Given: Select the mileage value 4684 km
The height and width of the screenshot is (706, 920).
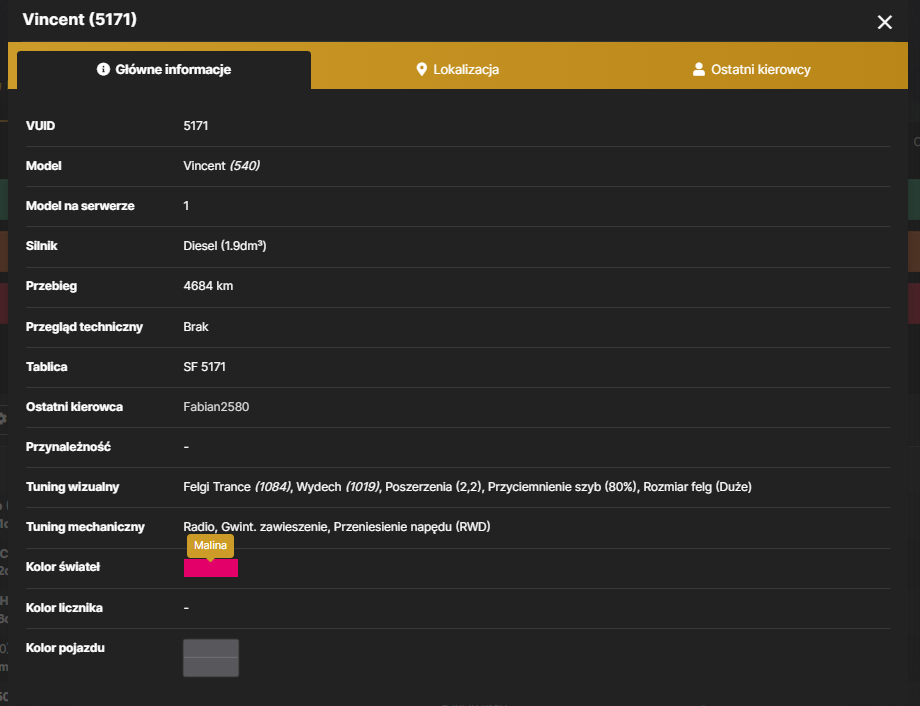Looking at the screenshot, I should click(x=208, y=286).
